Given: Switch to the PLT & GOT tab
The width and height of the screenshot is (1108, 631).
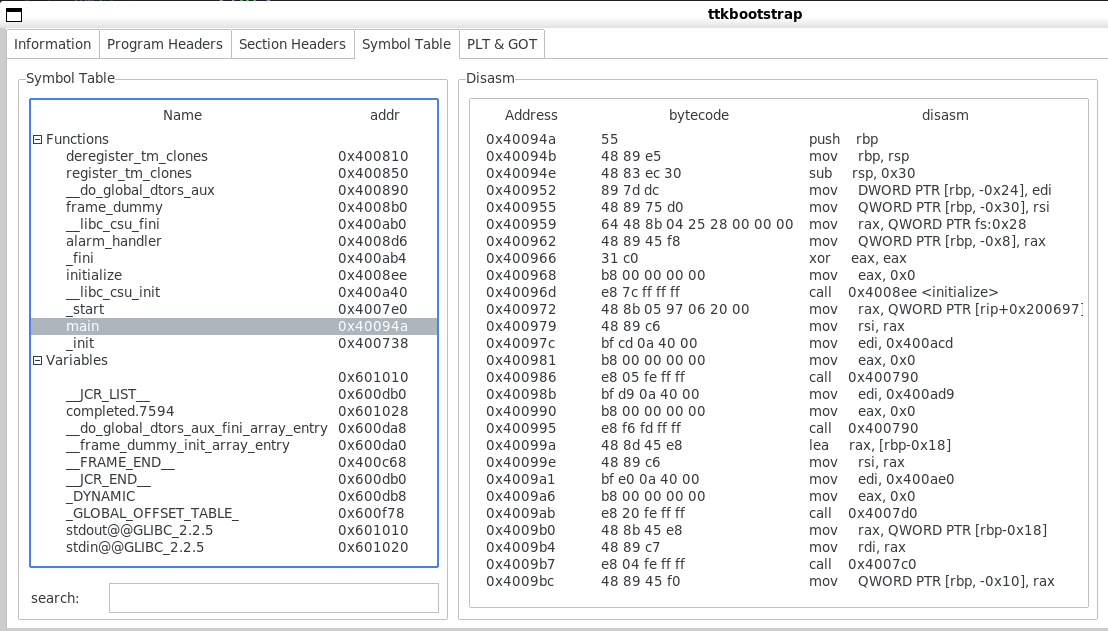Looking at the screenshot, I should [x=502, y=44].
